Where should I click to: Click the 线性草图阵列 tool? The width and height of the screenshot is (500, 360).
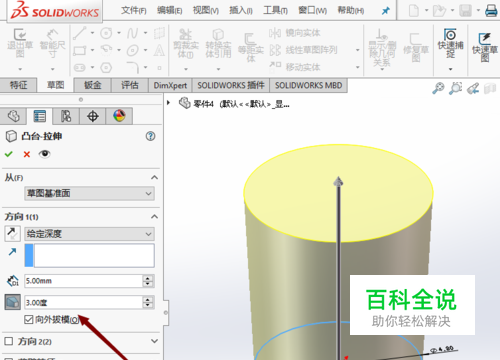point(303,50)
